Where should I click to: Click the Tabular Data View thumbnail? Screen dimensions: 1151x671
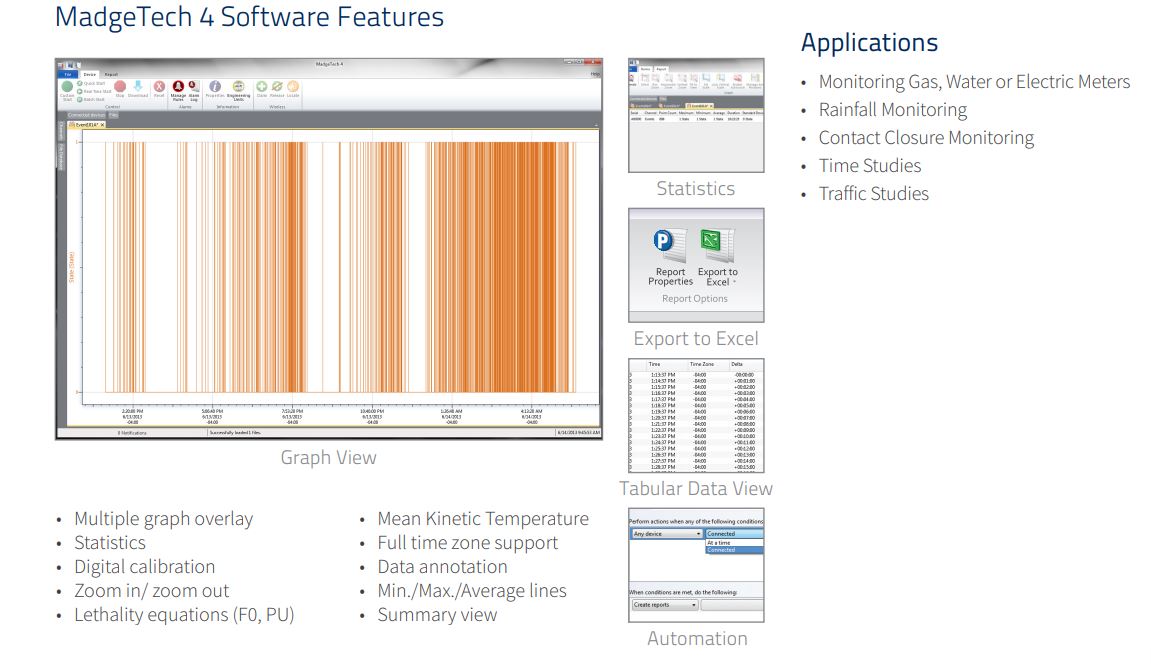click(x=696, y=416)
